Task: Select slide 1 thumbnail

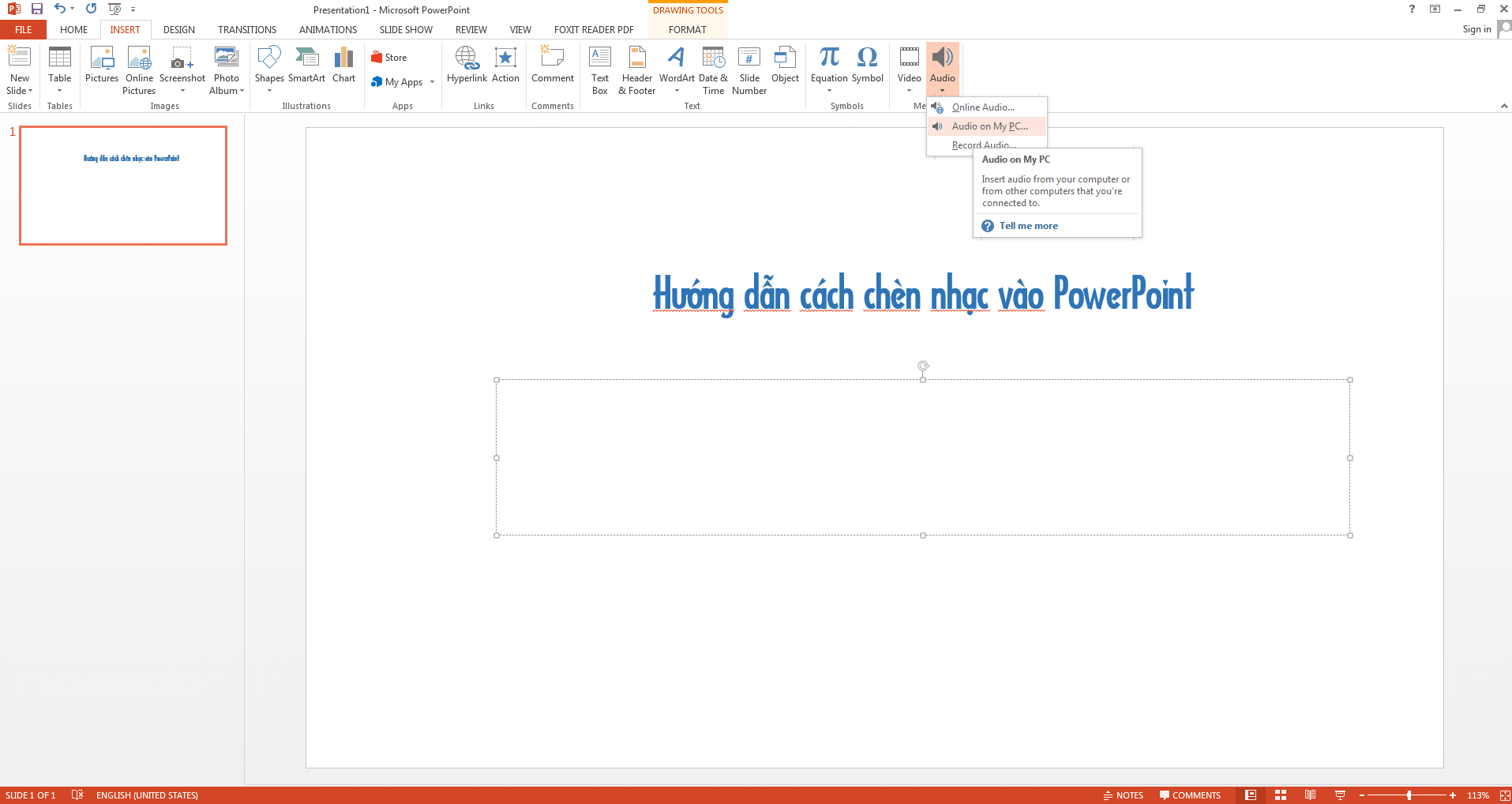Action: click(x=123, y=186)
